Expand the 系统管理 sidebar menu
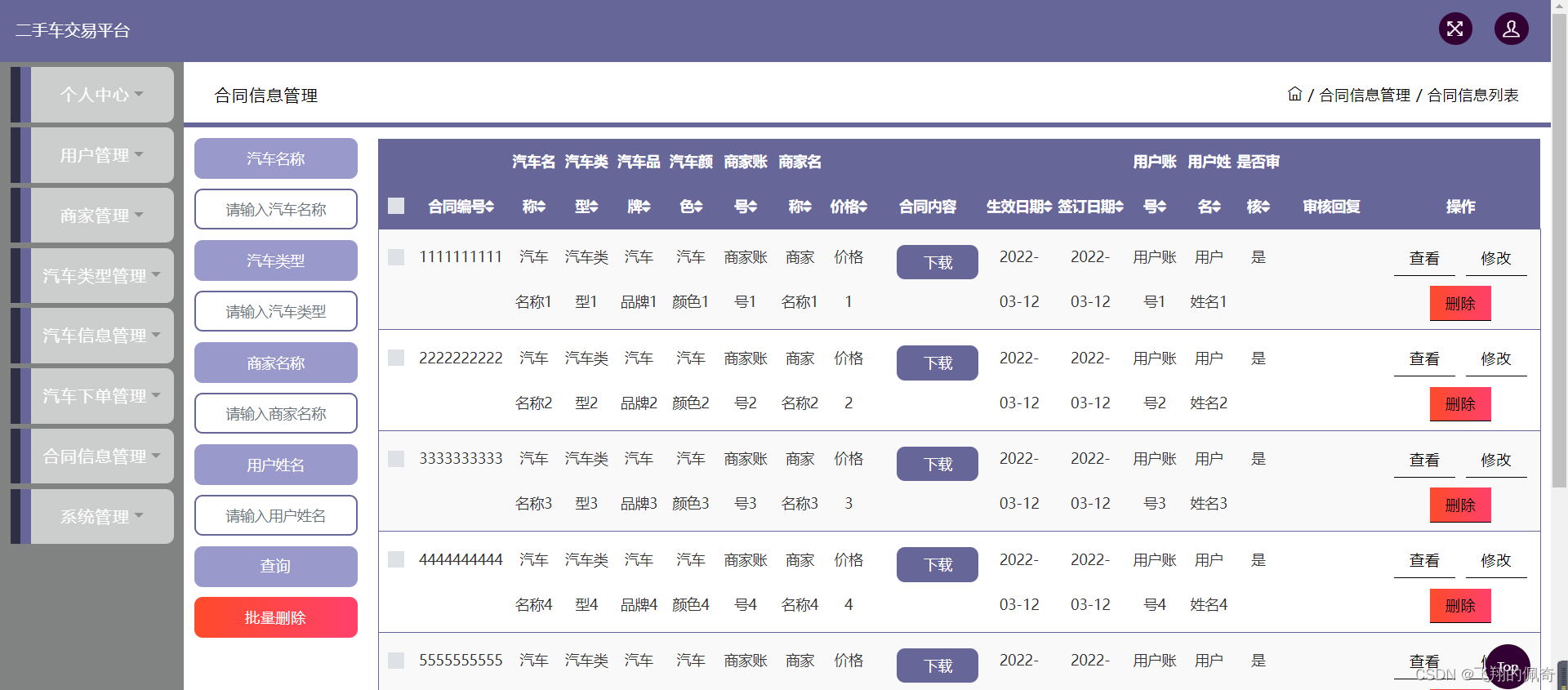The height and width of the screenshot is (690, 1568). pos(101,517)
